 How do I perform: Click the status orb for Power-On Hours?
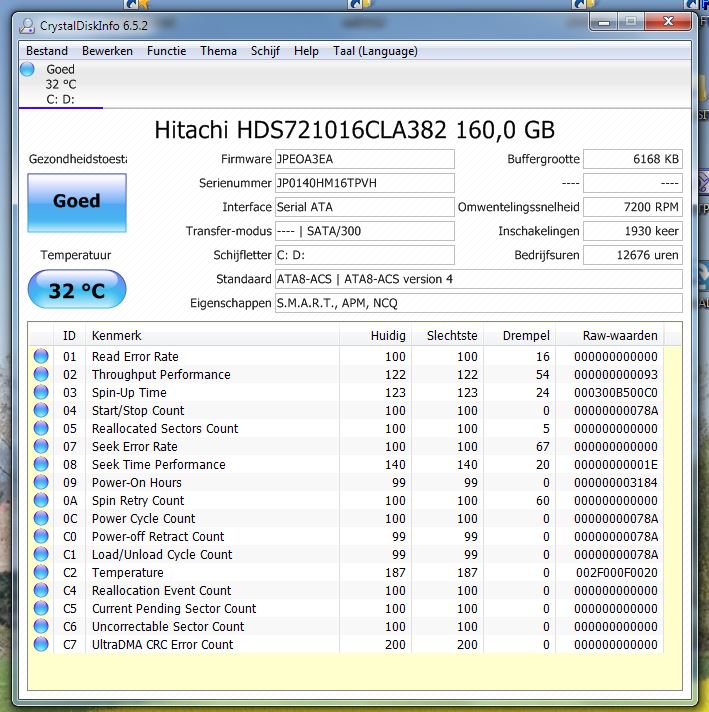41,483
